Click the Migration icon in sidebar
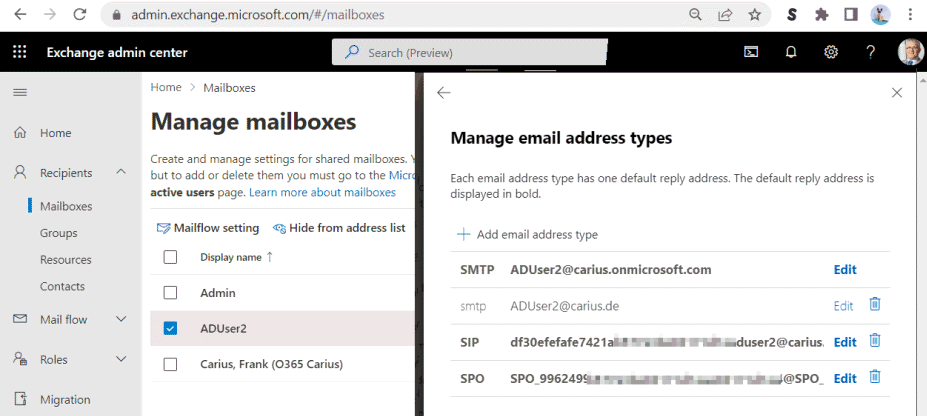 [x=20, y=399]
